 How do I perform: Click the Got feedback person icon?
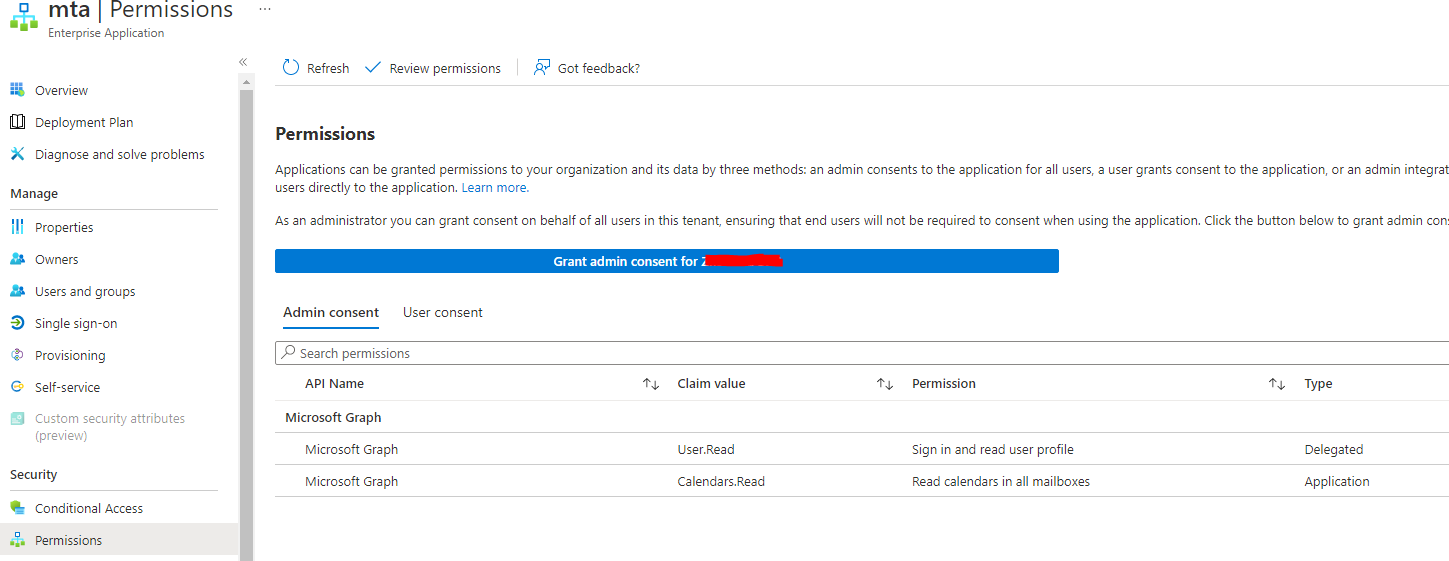(x=542, y=67)
